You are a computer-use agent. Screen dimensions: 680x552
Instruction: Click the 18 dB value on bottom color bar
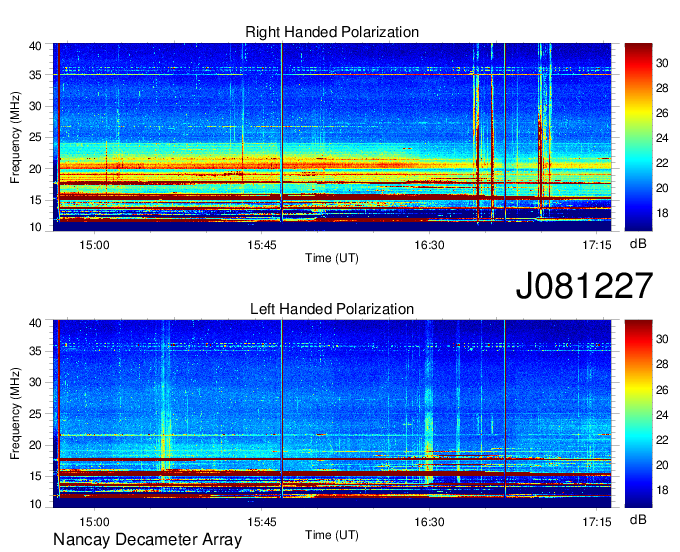point(662,490)
